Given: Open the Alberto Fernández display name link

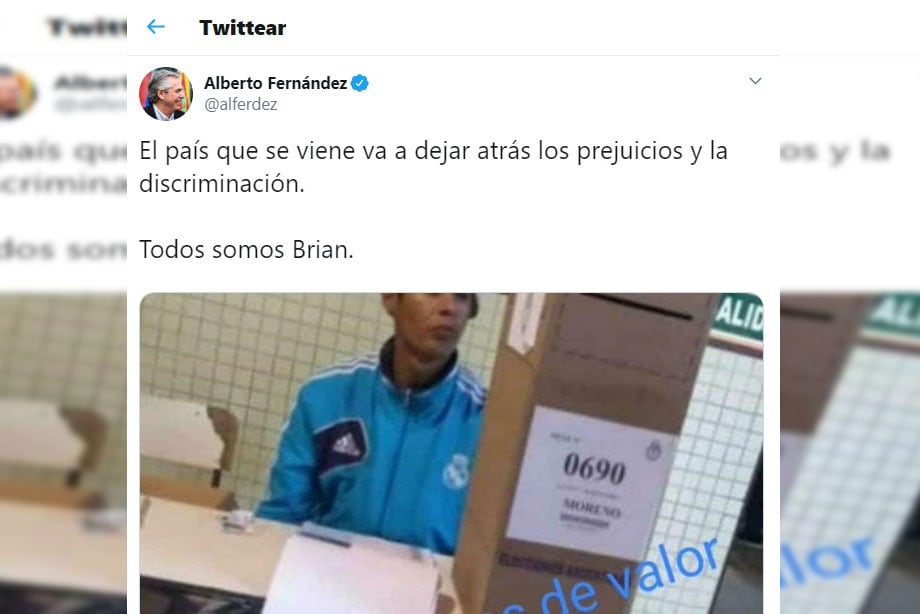Looking at the screenshot, I should pyautogui.click(x=275, y=83).
